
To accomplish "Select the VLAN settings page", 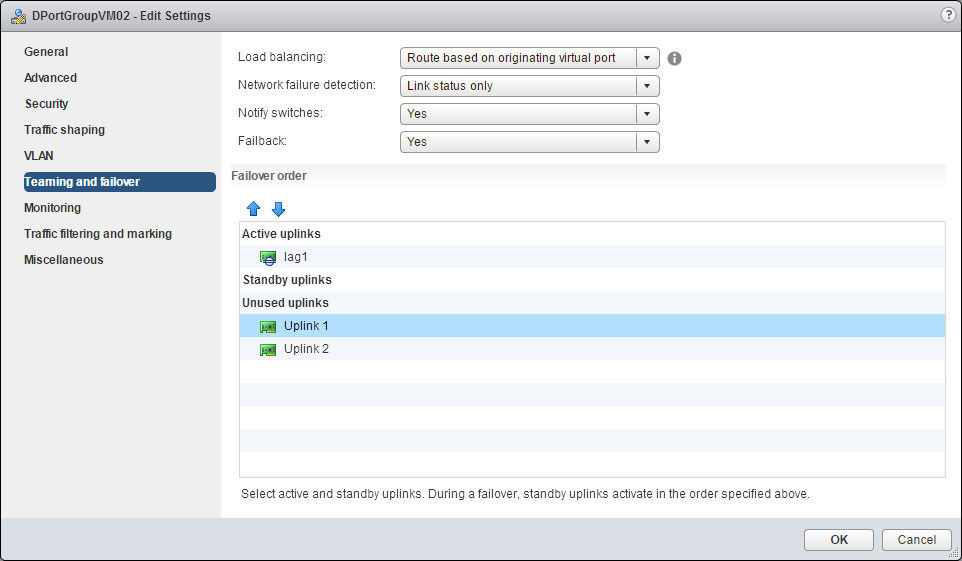I will click(x=39, y=156).
